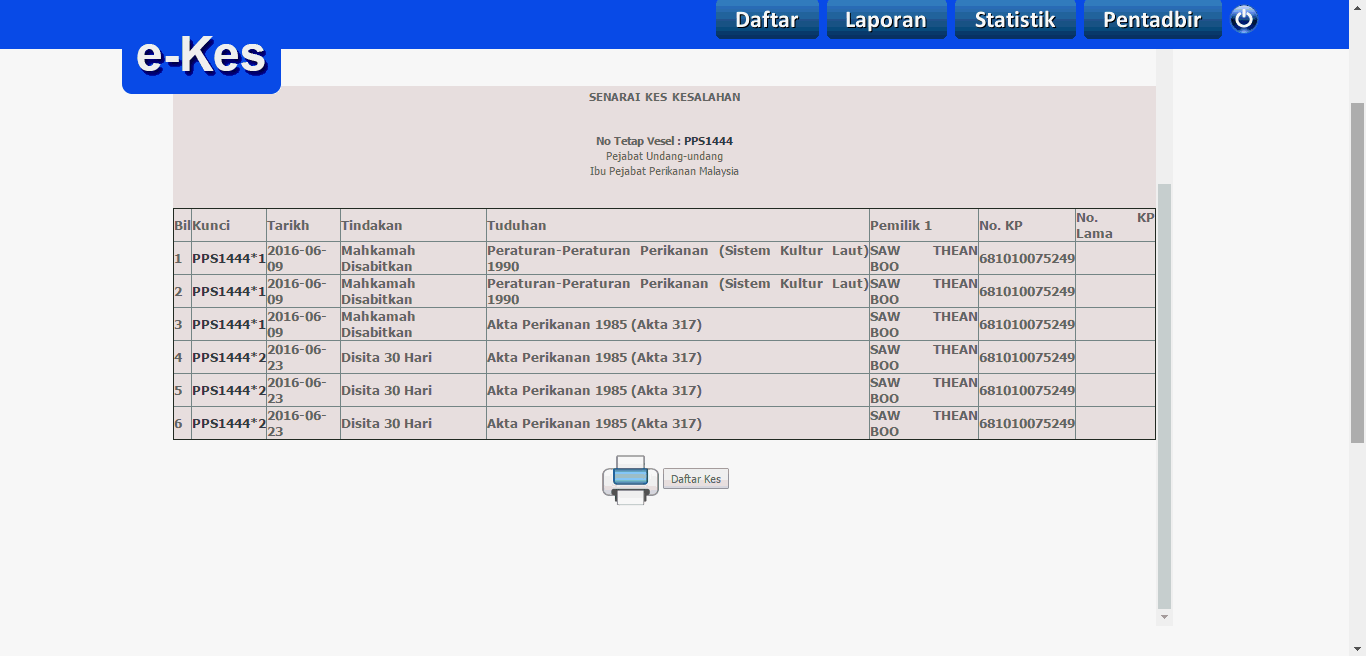The width and height of the screenshot is (1366, 656).
Task: Click the Pemilik 1 column header
Action: 901,225
